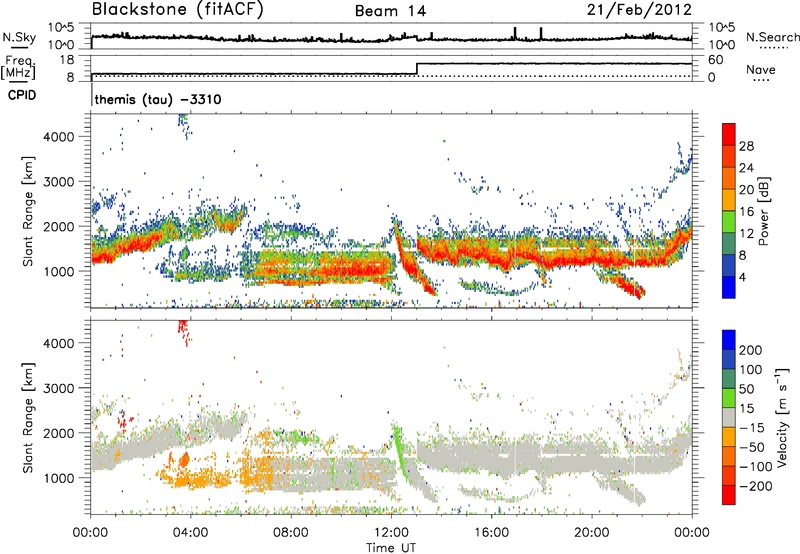Image resolution: width=800 pixels, height=554 pixels.
Task: Click the blue swatch at the Power colorbar bottom
Action: click(729, 287)
